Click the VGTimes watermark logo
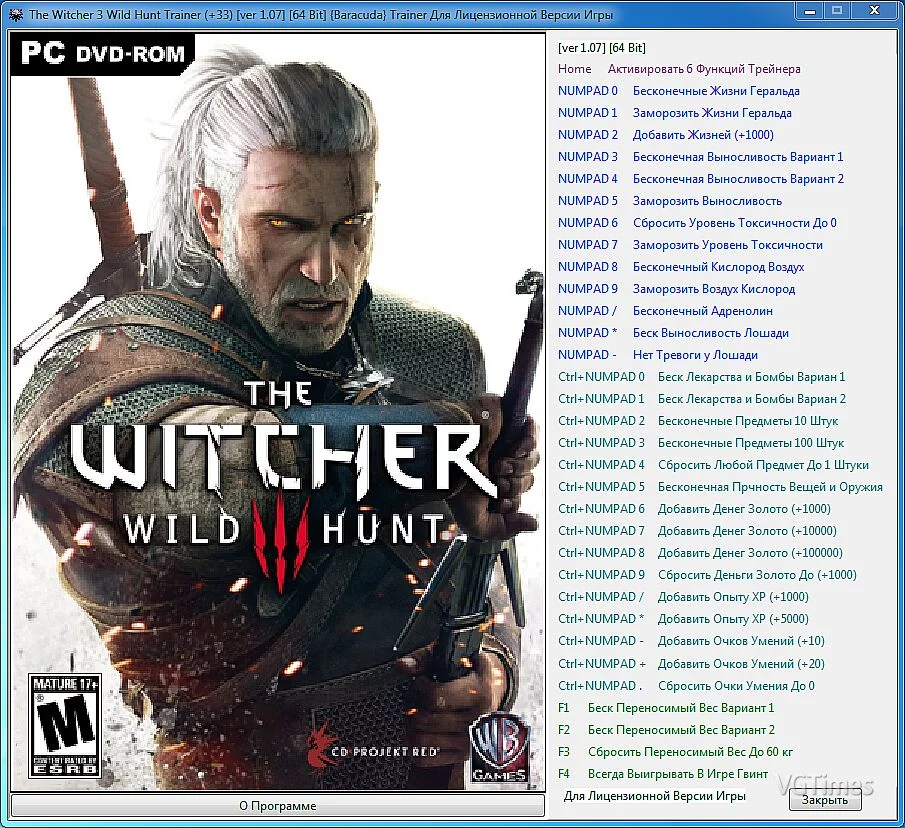The height and width of the screenshot is (828, 905). [x=825, y=785]
